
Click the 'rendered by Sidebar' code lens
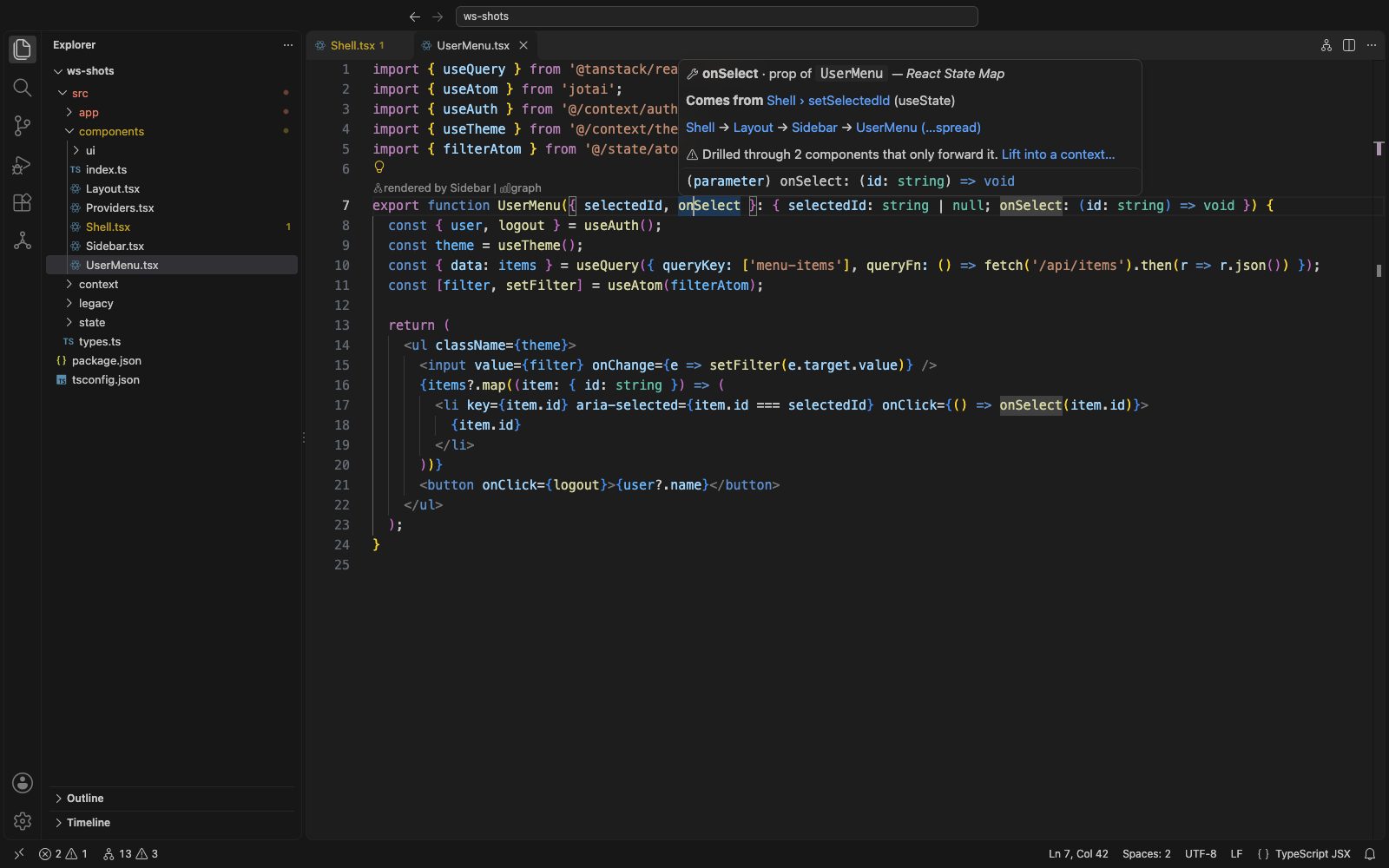coord(432,188)
